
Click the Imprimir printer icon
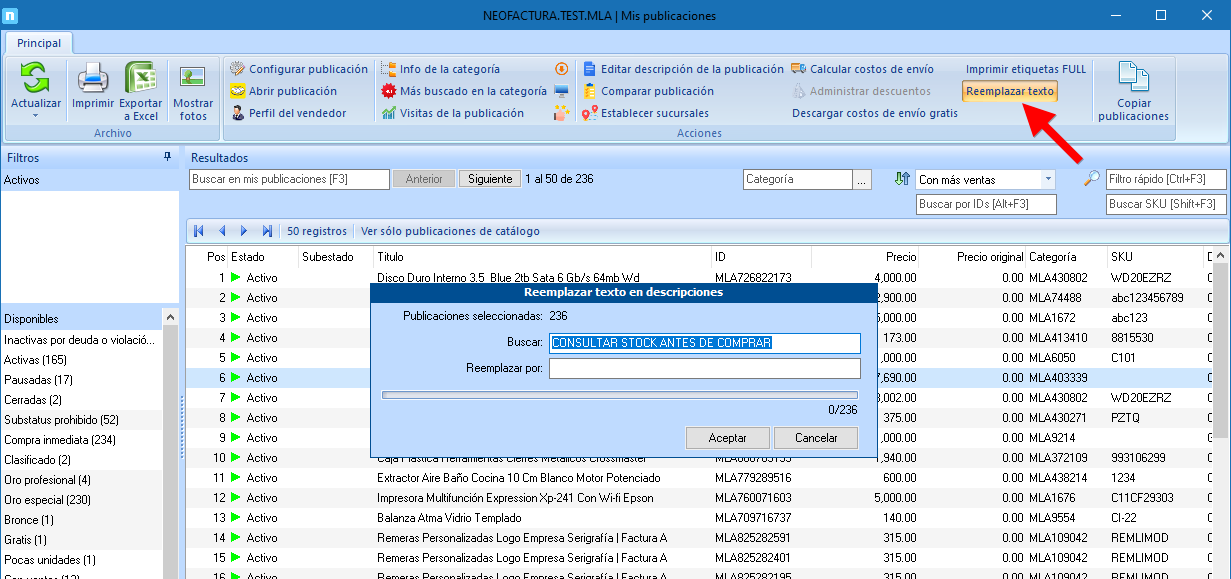click(93, 78)
